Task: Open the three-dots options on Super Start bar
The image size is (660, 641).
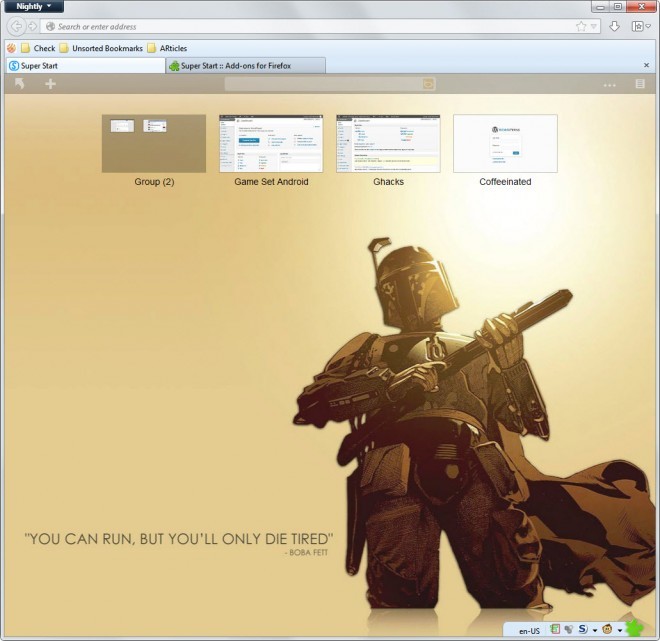Action: (x=609, y=85)
